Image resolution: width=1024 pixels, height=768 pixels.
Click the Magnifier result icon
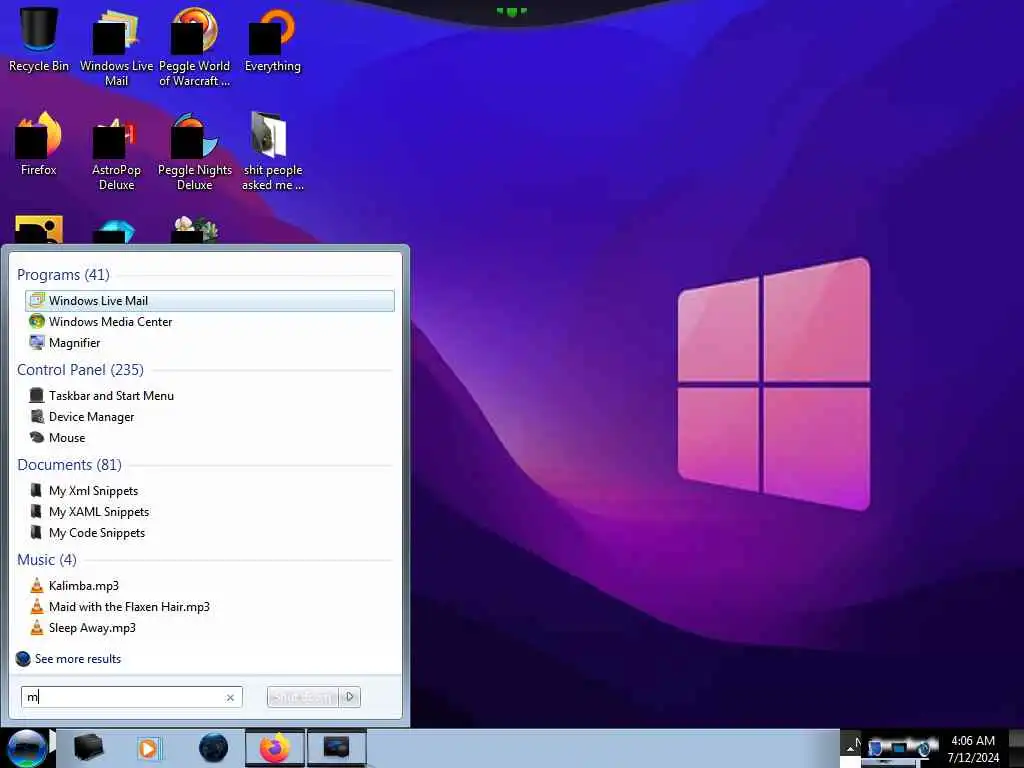point(37,342)
